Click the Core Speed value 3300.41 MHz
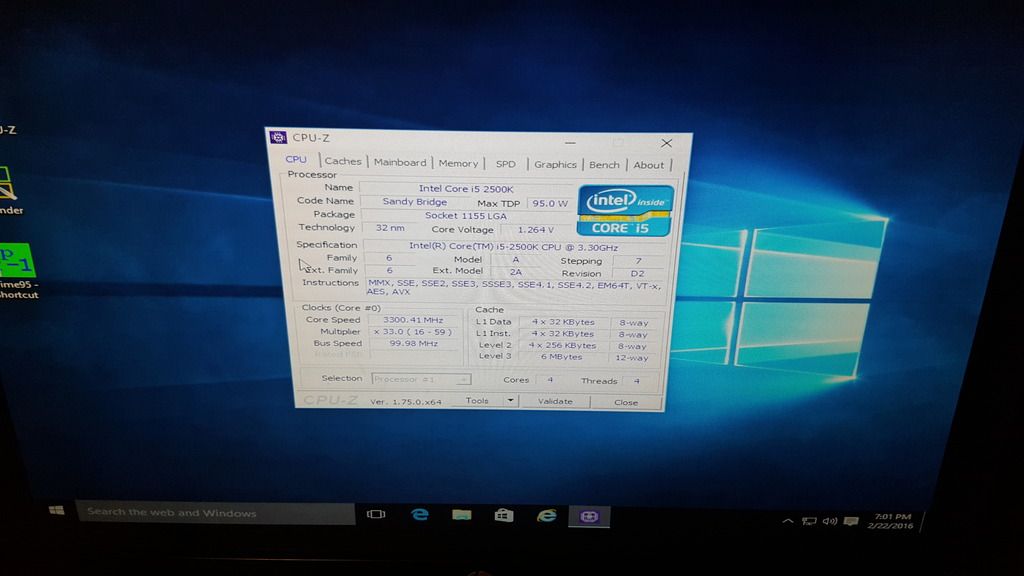Image resolution: width=1024 pixels, height=576 pixels. pos(413,320)
